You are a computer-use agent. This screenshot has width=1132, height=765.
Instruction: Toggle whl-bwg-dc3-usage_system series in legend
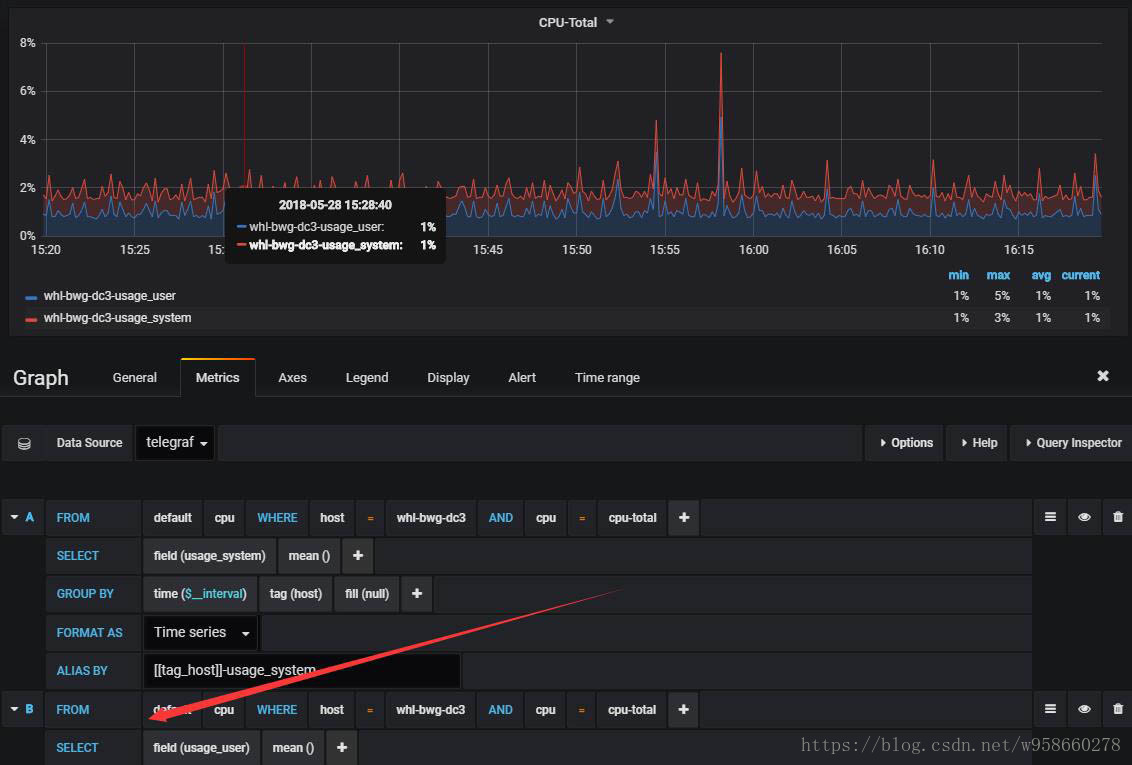click(x=118, y=318)
